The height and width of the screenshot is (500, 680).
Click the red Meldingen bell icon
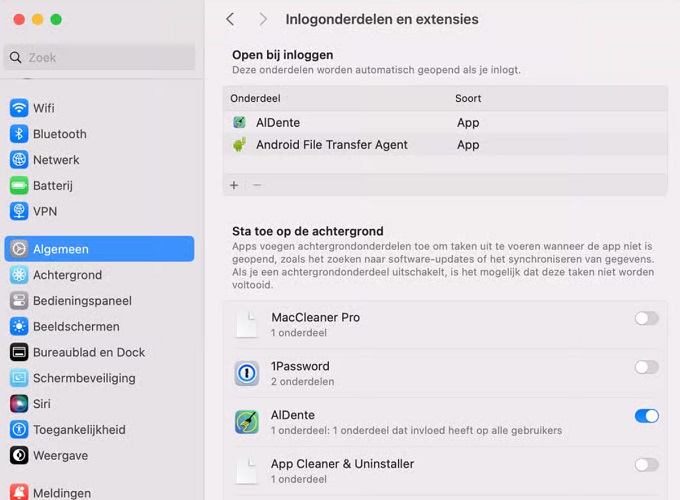coord(19,493)
